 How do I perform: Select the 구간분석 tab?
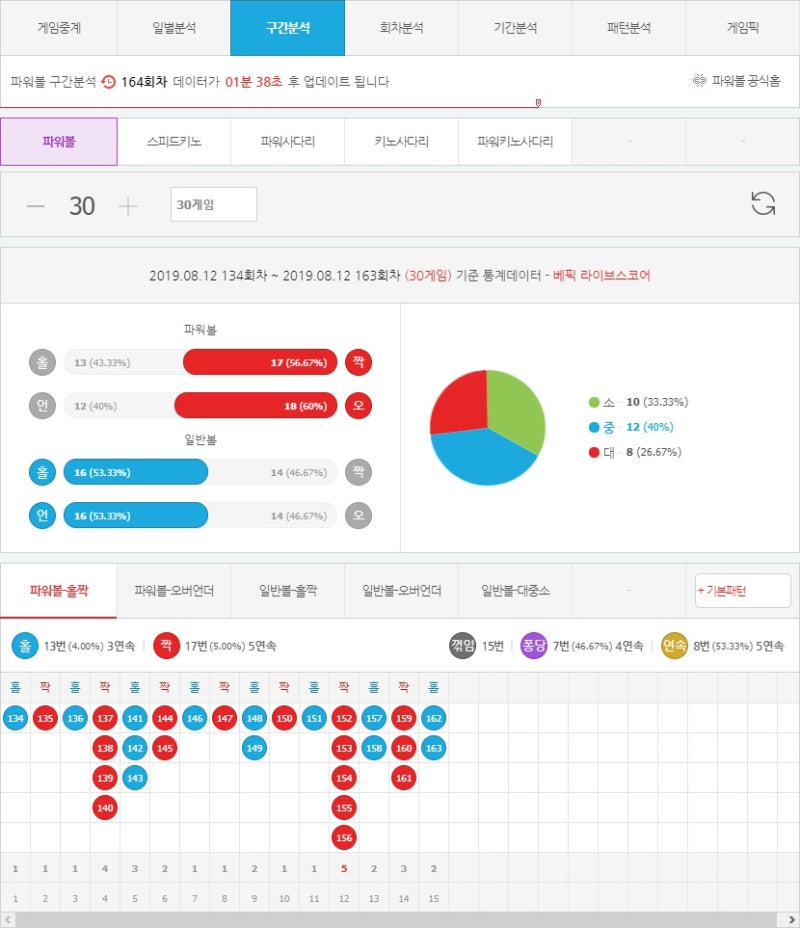click(288, 28)
